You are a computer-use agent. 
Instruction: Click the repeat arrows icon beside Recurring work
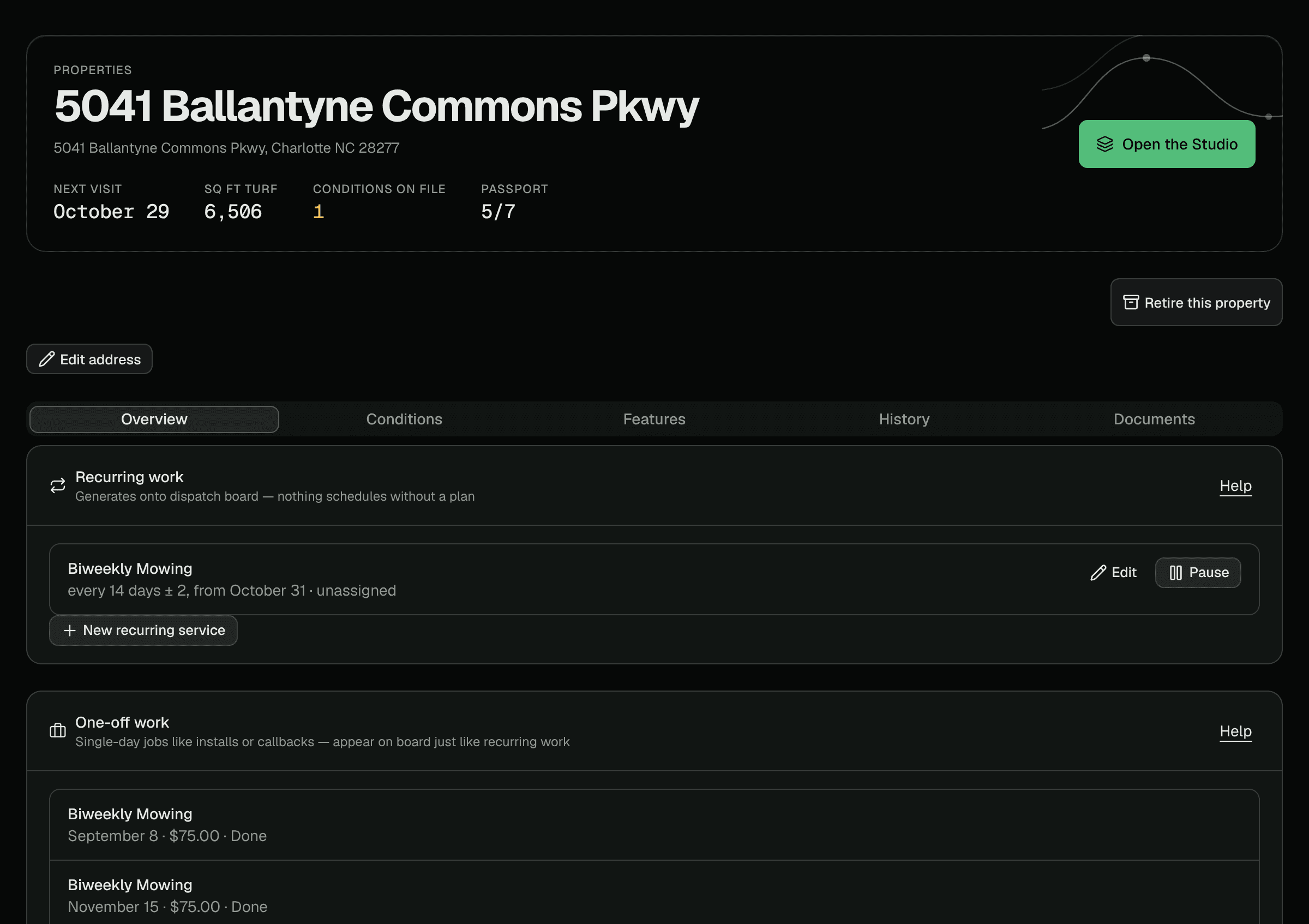[x=58, y=485]
